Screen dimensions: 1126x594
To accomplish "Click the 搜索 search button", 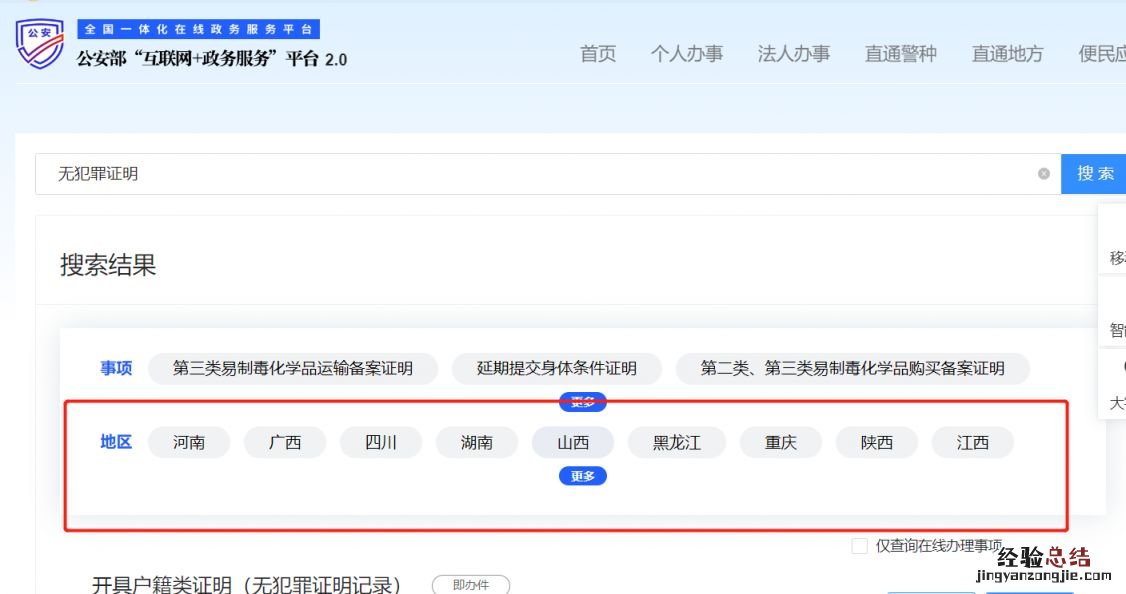I will [1097, 173].
